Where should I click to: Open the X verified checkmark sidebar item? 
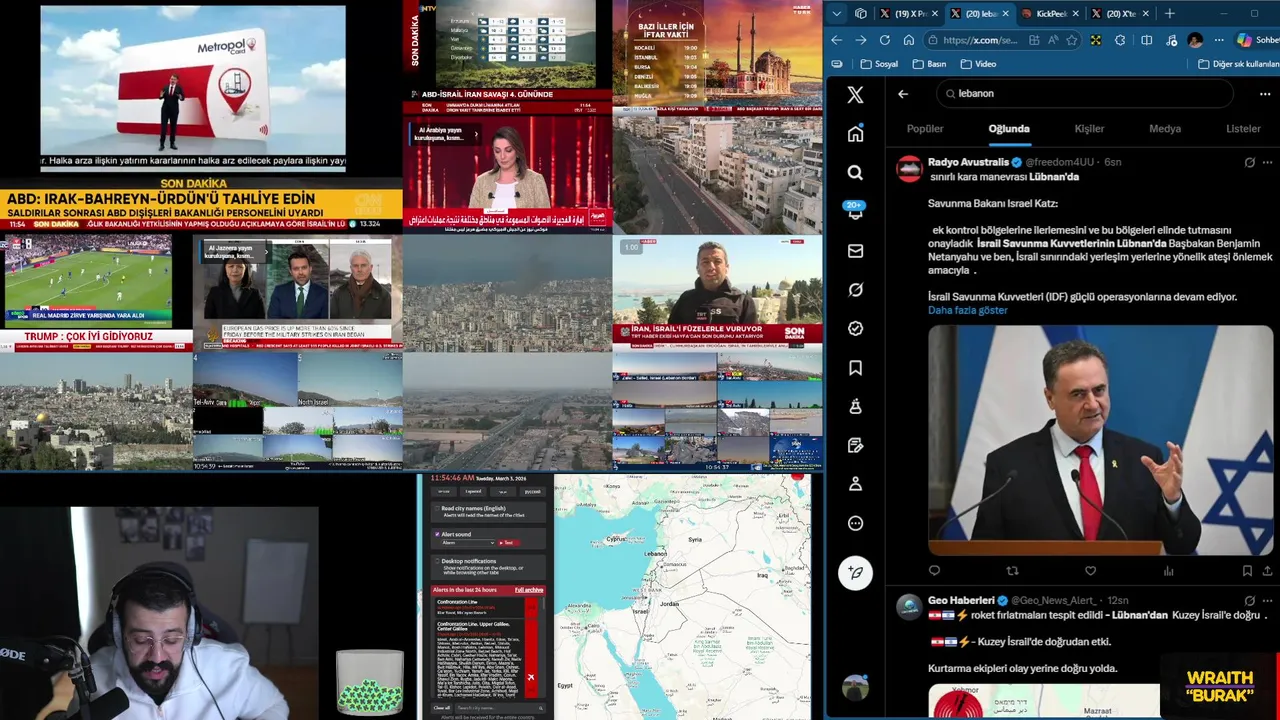click(x=855, y=328)
